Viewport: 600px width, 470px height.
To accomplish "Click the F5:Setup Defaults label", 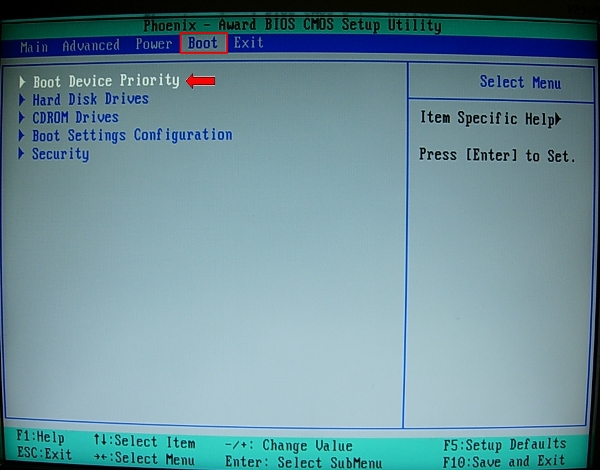I will (x=504, y=443).
